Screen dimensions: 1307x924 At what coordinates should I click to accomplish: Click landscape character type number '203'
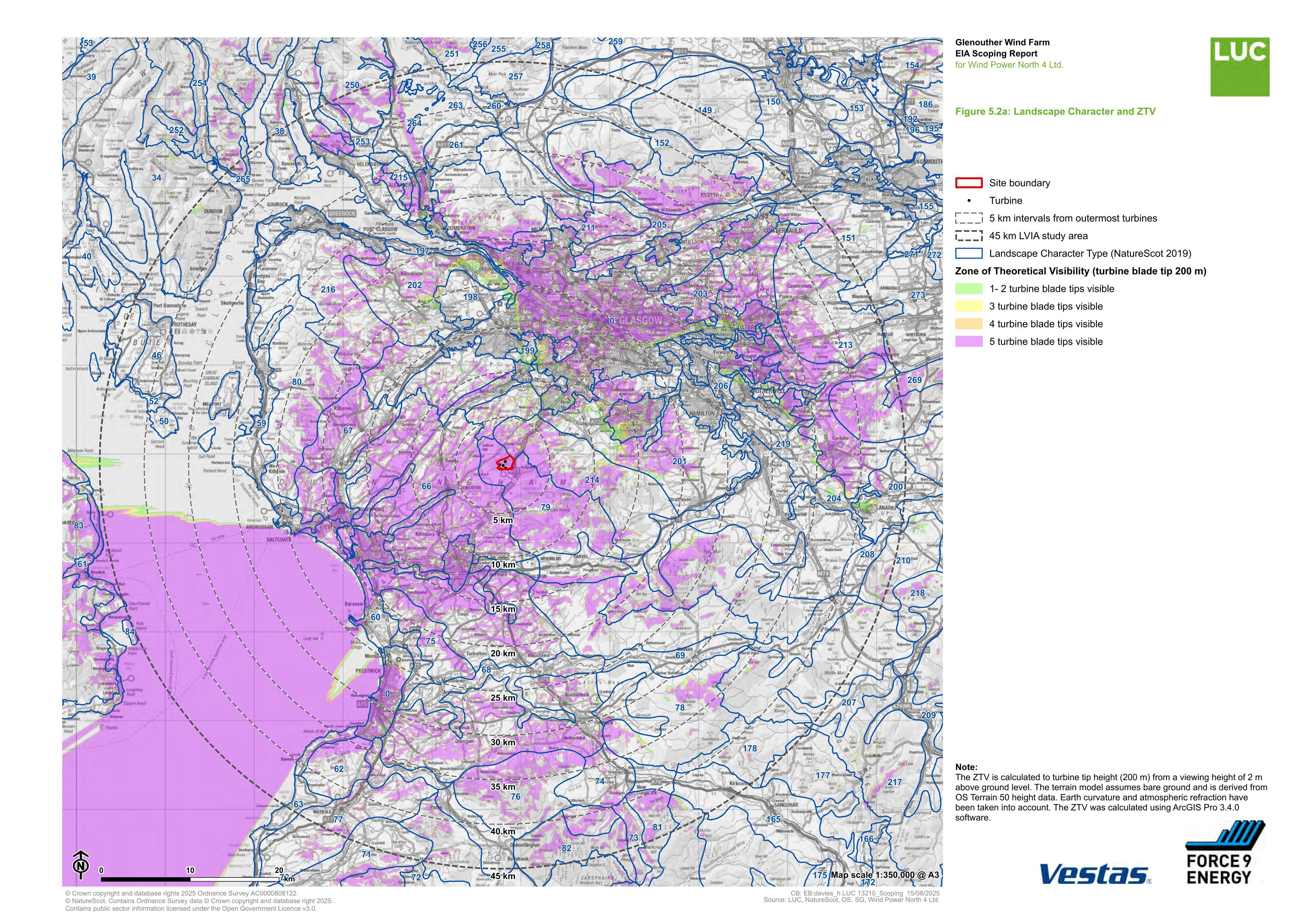click(x=700, y=294)
